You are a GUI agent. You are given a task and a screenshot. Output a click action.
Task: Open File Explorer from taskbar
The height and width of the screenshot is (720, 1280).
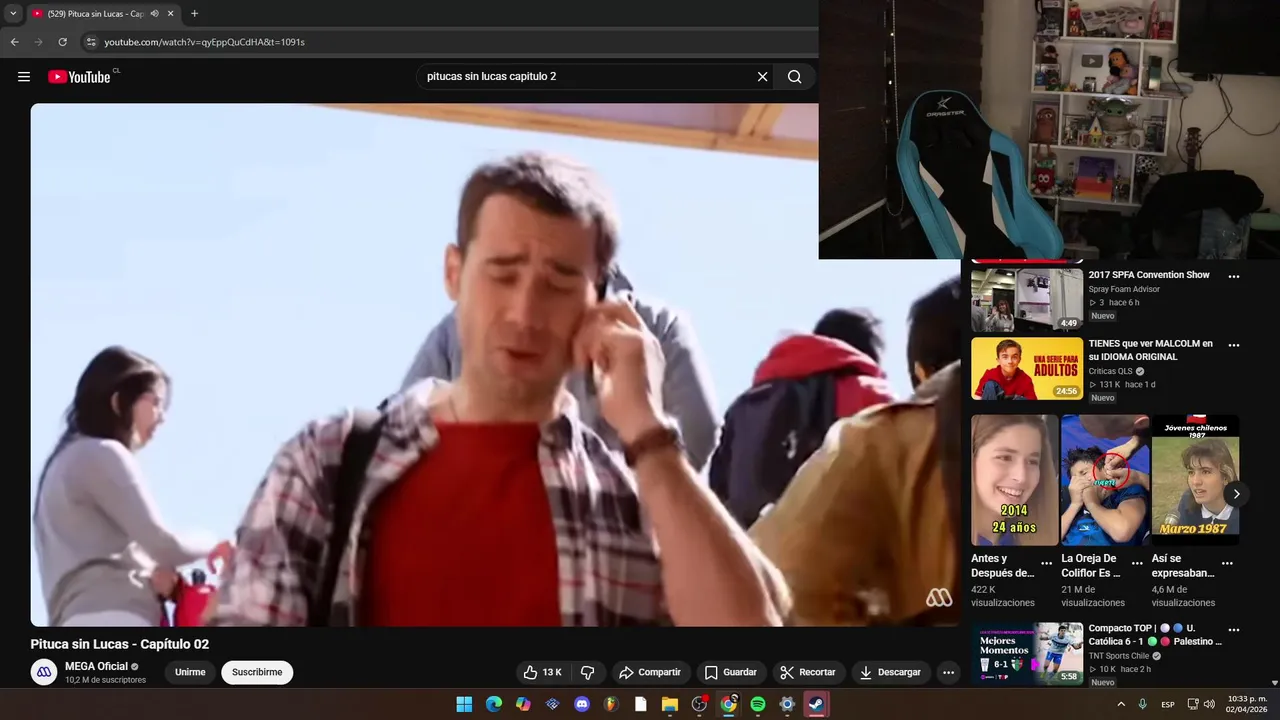(670, 704)
